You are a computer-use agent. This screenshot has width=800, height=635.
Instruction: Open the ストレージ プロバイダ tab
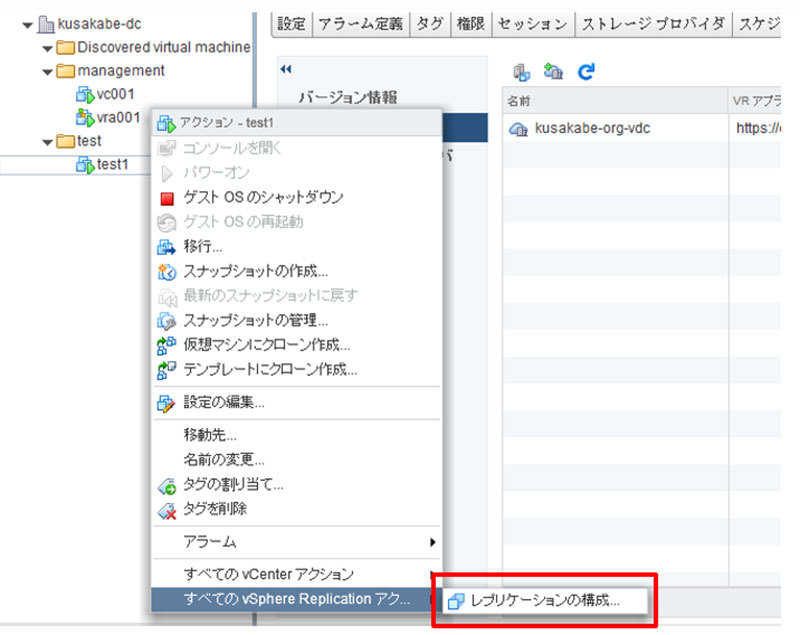(x=654, y=24)
